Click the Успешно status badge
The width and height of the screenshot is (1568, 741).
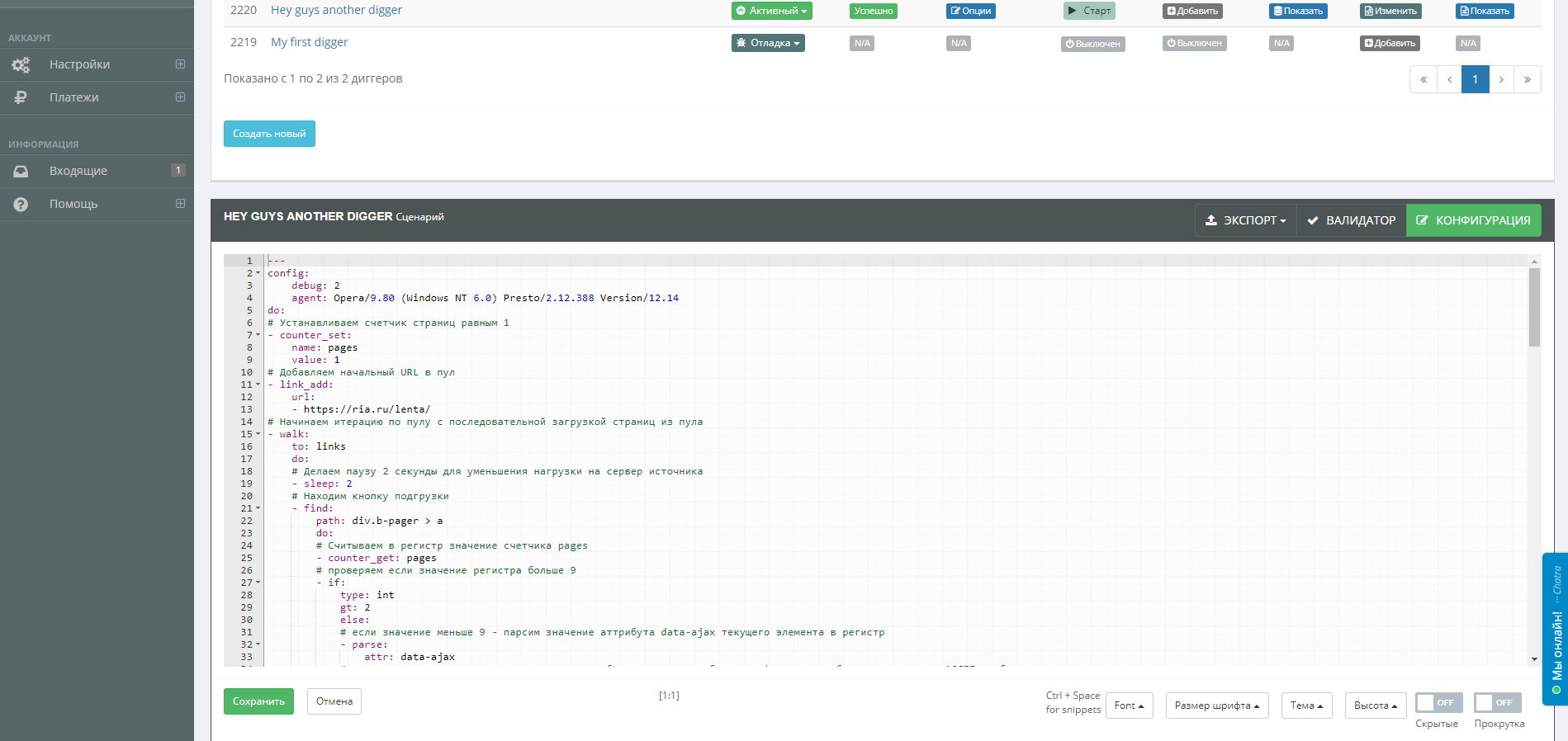click(874, 11)
